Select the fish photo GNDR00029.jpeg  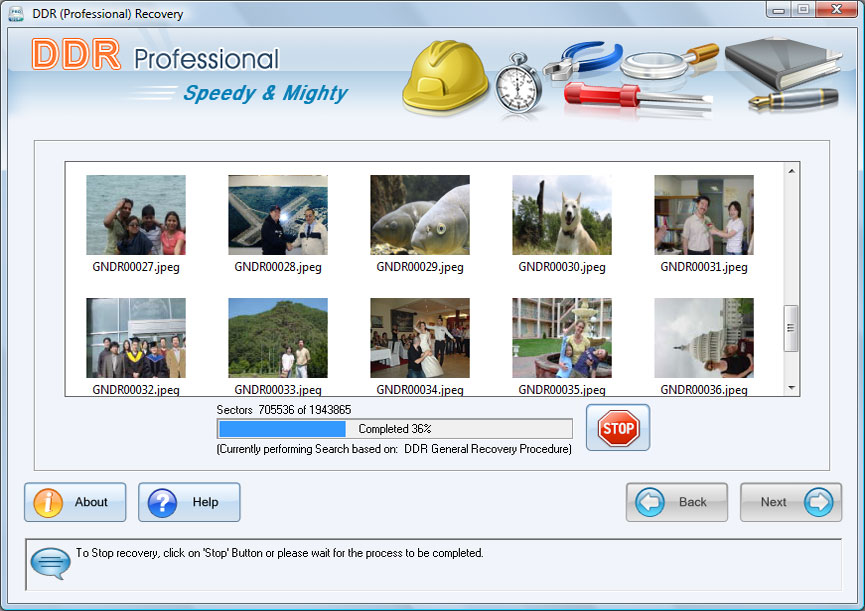[420, 215]
